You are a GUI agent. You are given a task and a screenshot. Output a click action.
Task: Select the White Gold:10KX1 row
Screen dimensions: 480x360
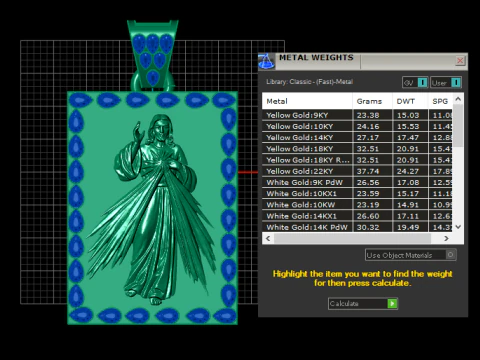click(x=357, y=194)
